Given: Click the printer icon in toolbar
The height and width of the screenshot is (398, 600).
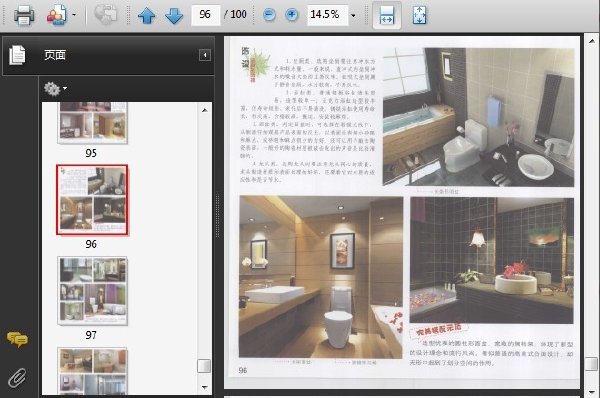Looking at the screenshot, I should [x=24, y=15].
